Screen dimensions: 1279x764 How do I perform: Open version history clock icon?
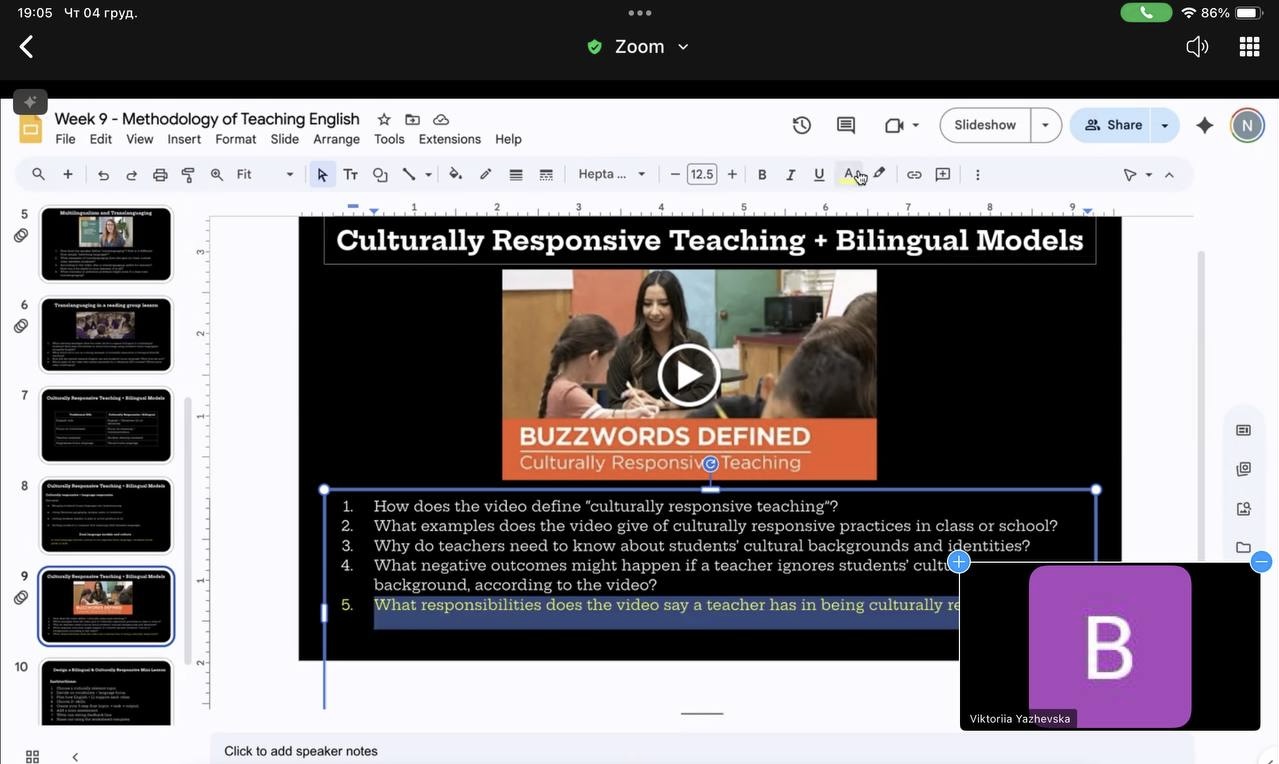coord(801,125)
